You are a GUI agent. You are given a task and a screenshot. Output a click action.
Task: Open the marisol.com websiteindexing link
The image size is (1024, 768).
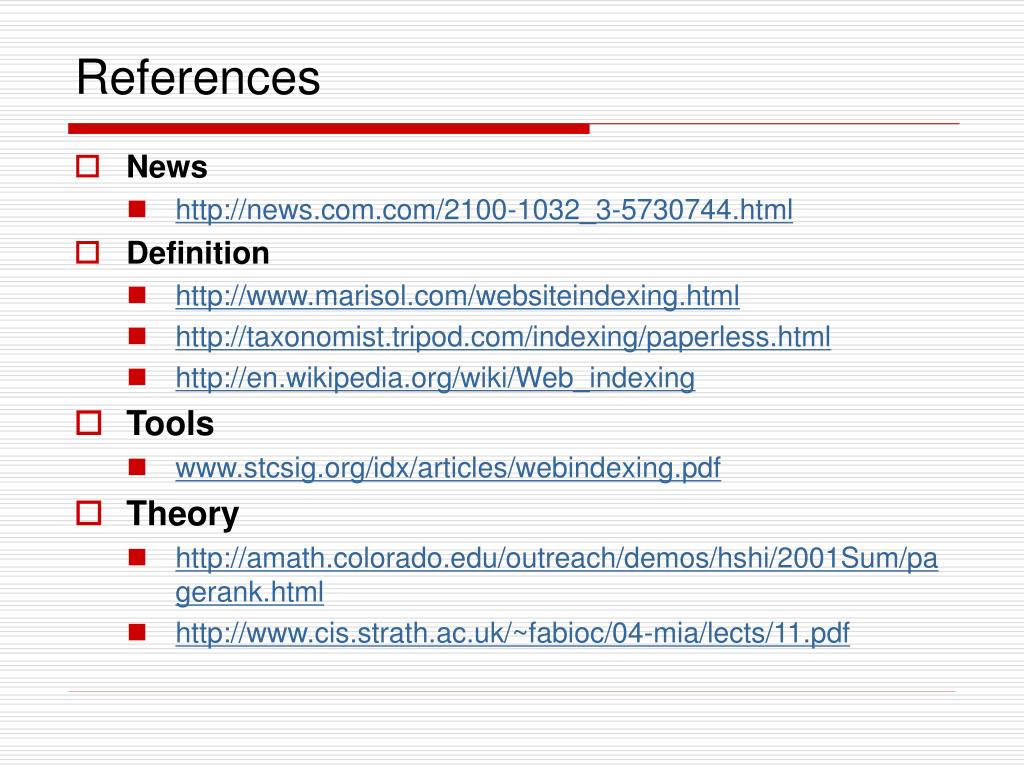tap(457, 296)
